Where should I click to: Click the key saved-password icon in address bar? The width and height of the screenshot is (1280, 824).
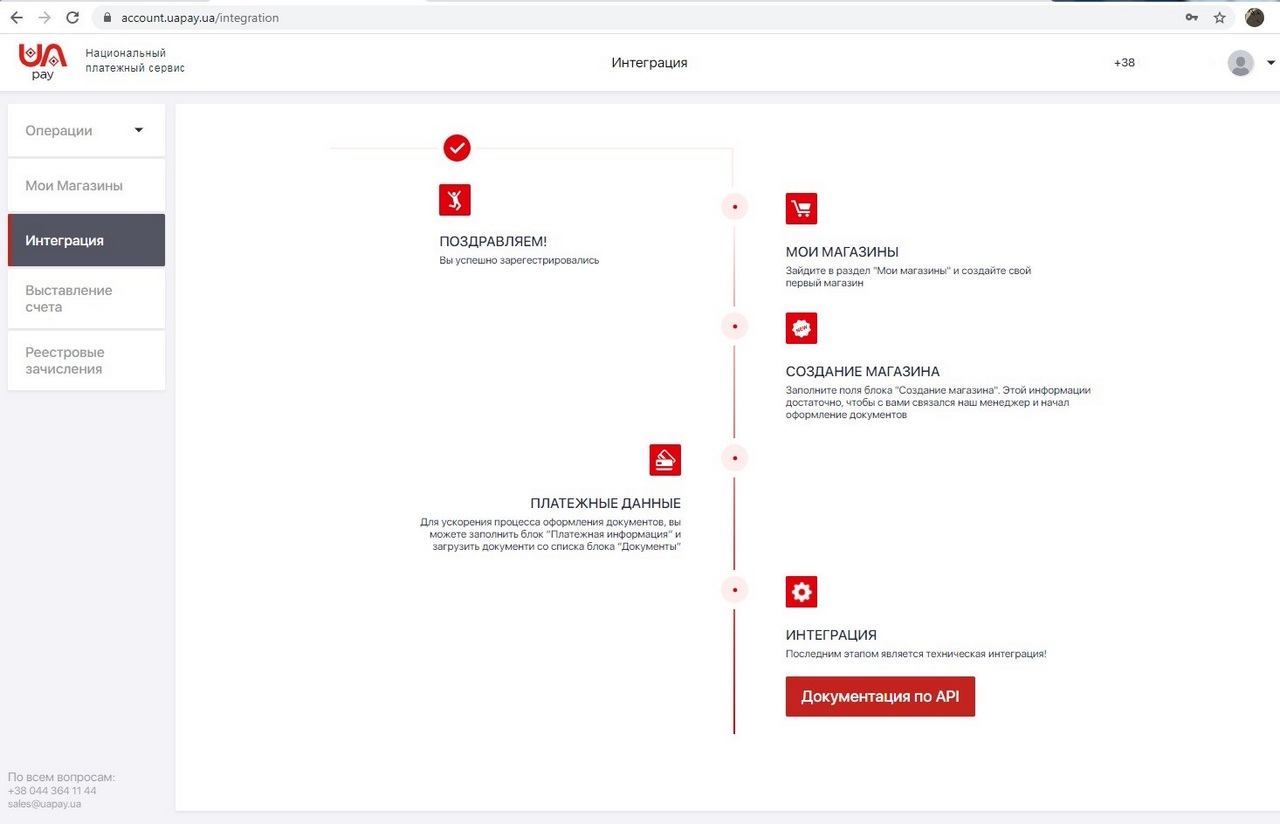click(1192, 18)
